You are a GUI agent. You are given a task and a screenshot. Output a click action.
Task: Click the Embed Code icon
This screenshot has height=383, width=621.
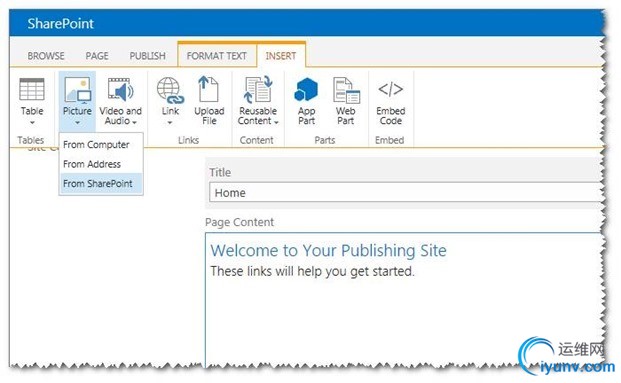[391, 89]
